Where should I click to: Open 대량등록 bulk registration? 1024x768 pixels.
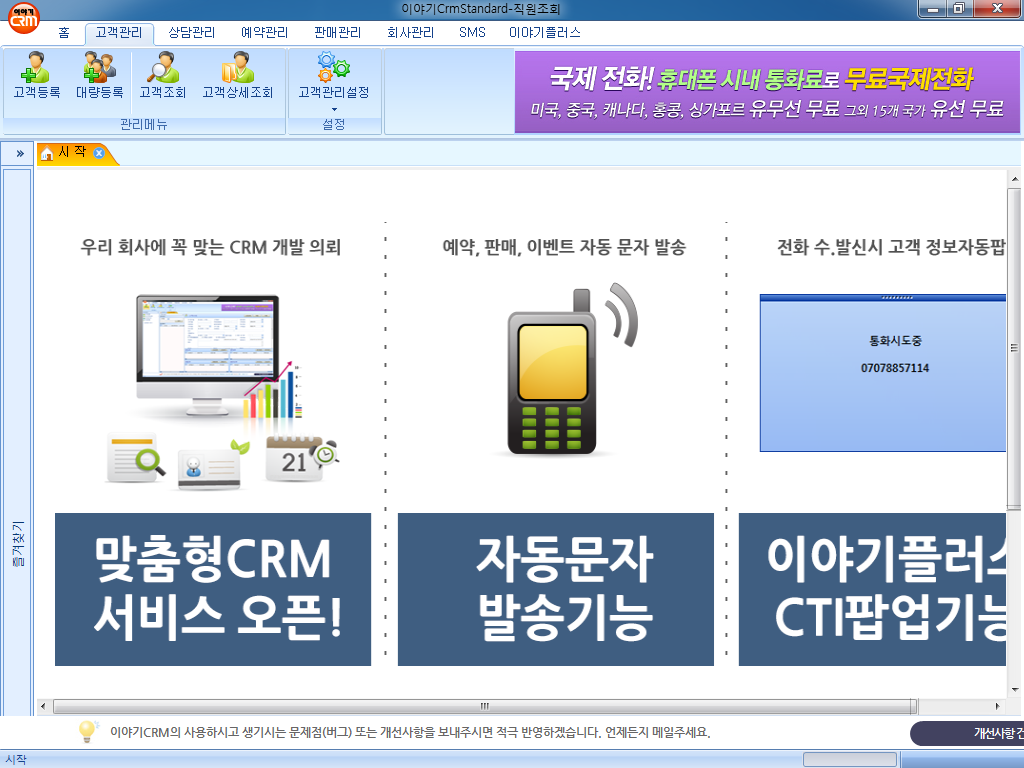pos(99,75)
